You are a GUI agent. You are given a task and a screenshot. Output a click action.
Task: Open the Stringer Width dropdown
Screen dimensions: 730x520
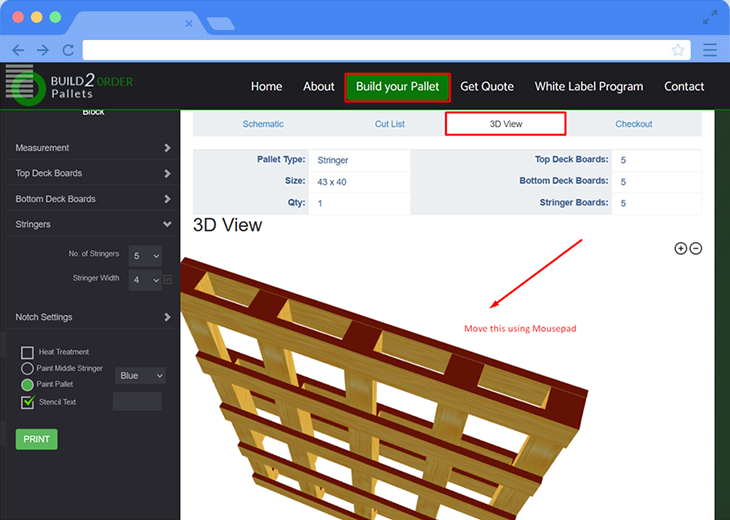click(145, 280)
